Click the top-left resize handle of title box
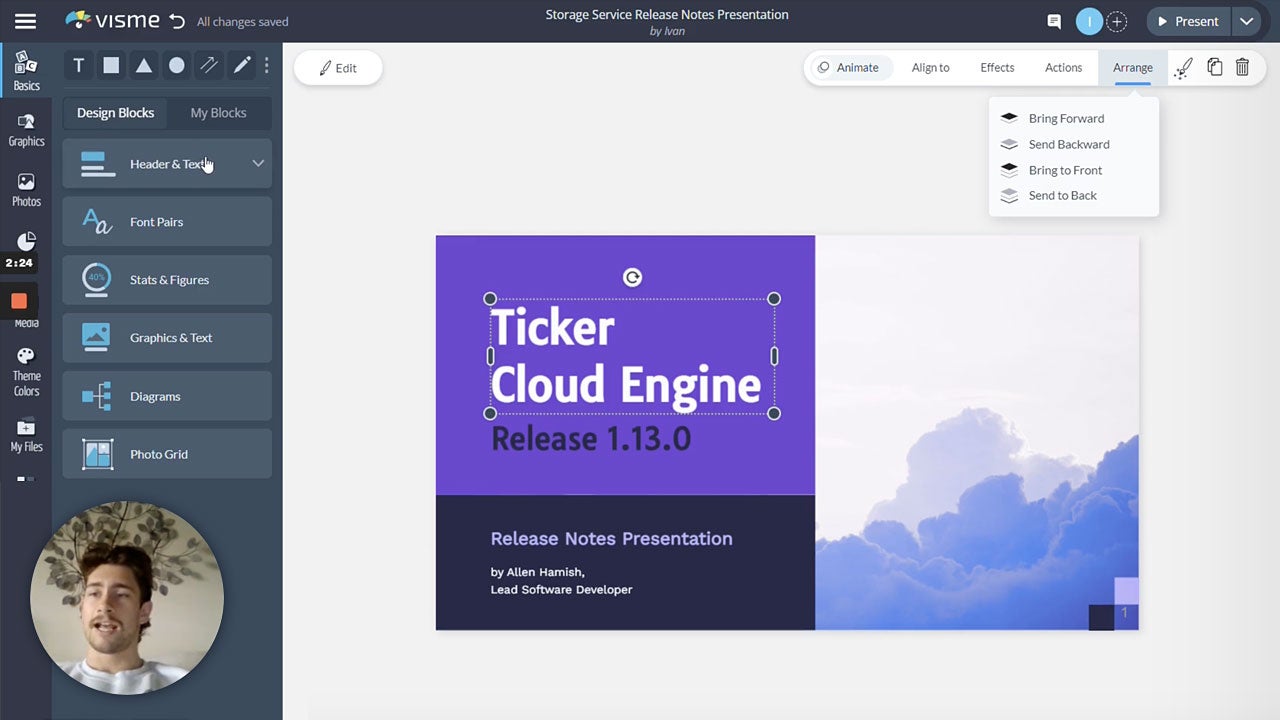The height and width of the screenshot is (720, 1280). click(x=490, y=299)
